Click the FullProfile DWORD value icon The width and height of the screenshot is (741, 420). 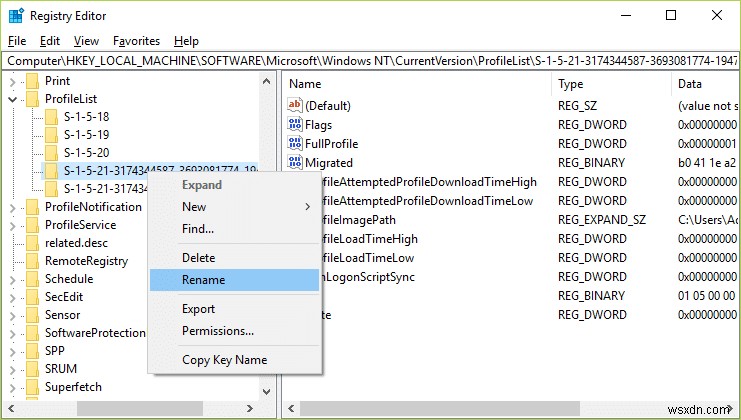tap(294, 143)
